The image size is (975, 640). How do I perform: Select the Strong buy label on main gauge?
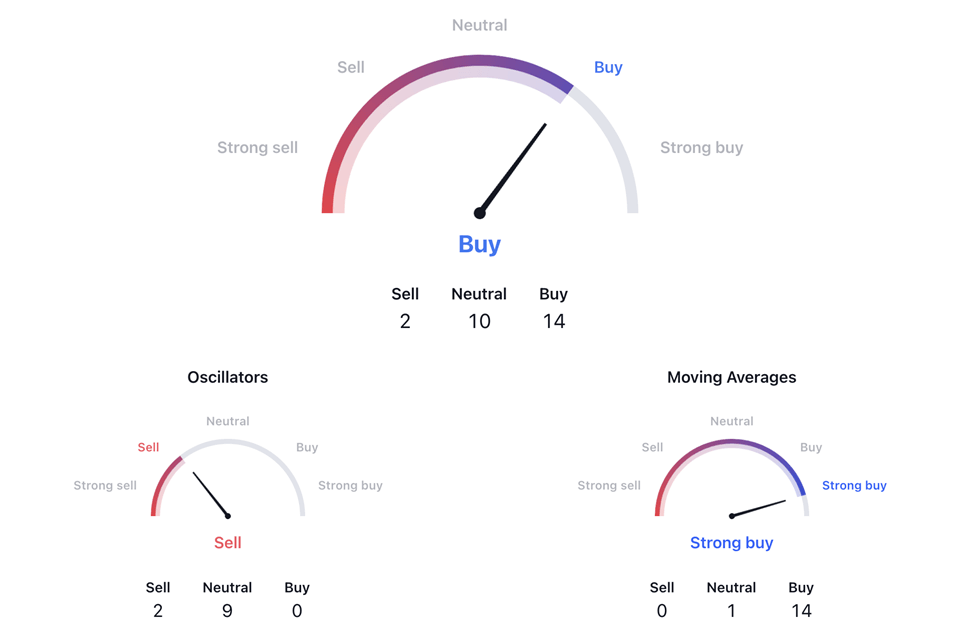click(701, 148)
